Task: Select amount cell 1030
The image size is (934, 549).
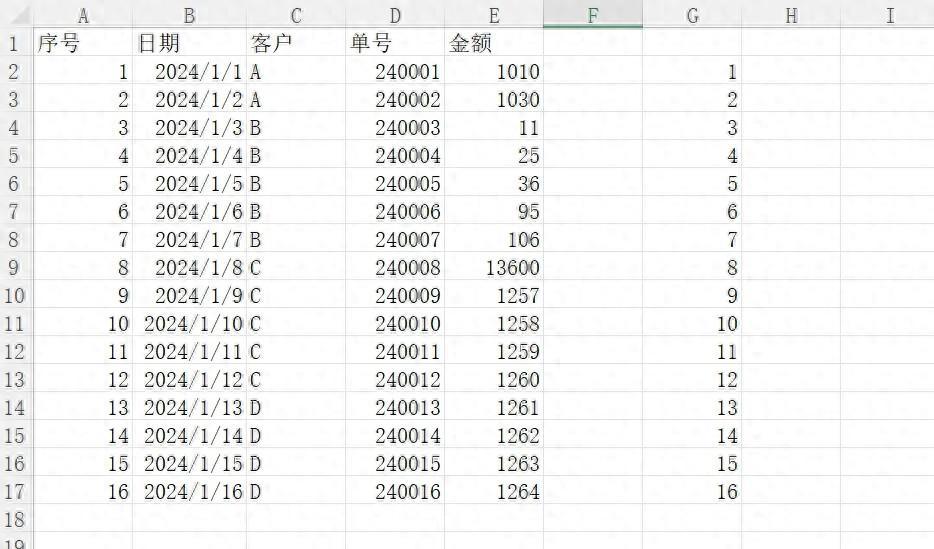Action: pos(494,99)
